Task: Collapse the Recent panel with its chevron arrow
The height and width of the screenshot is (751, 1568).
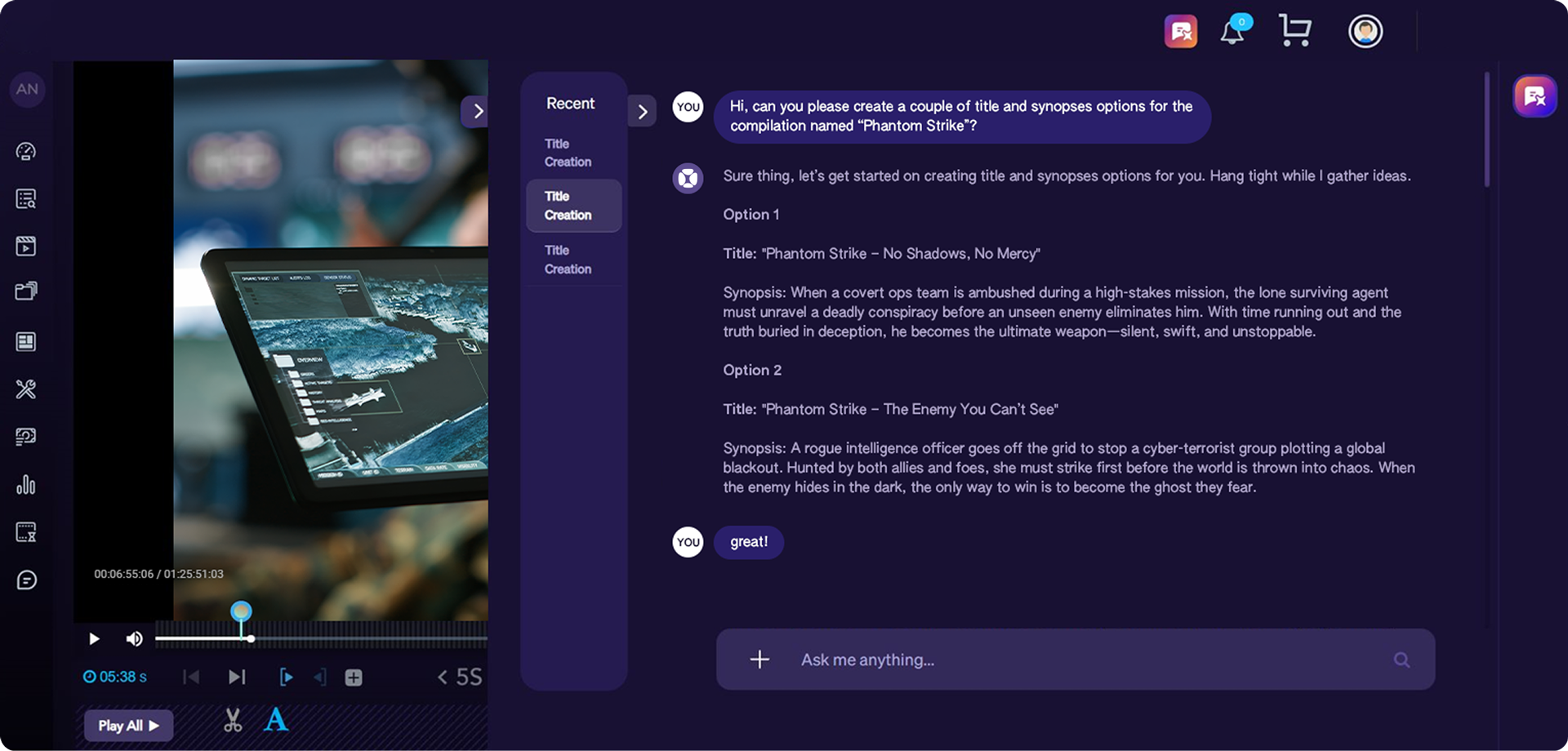Action: click(x=643, y=112)
